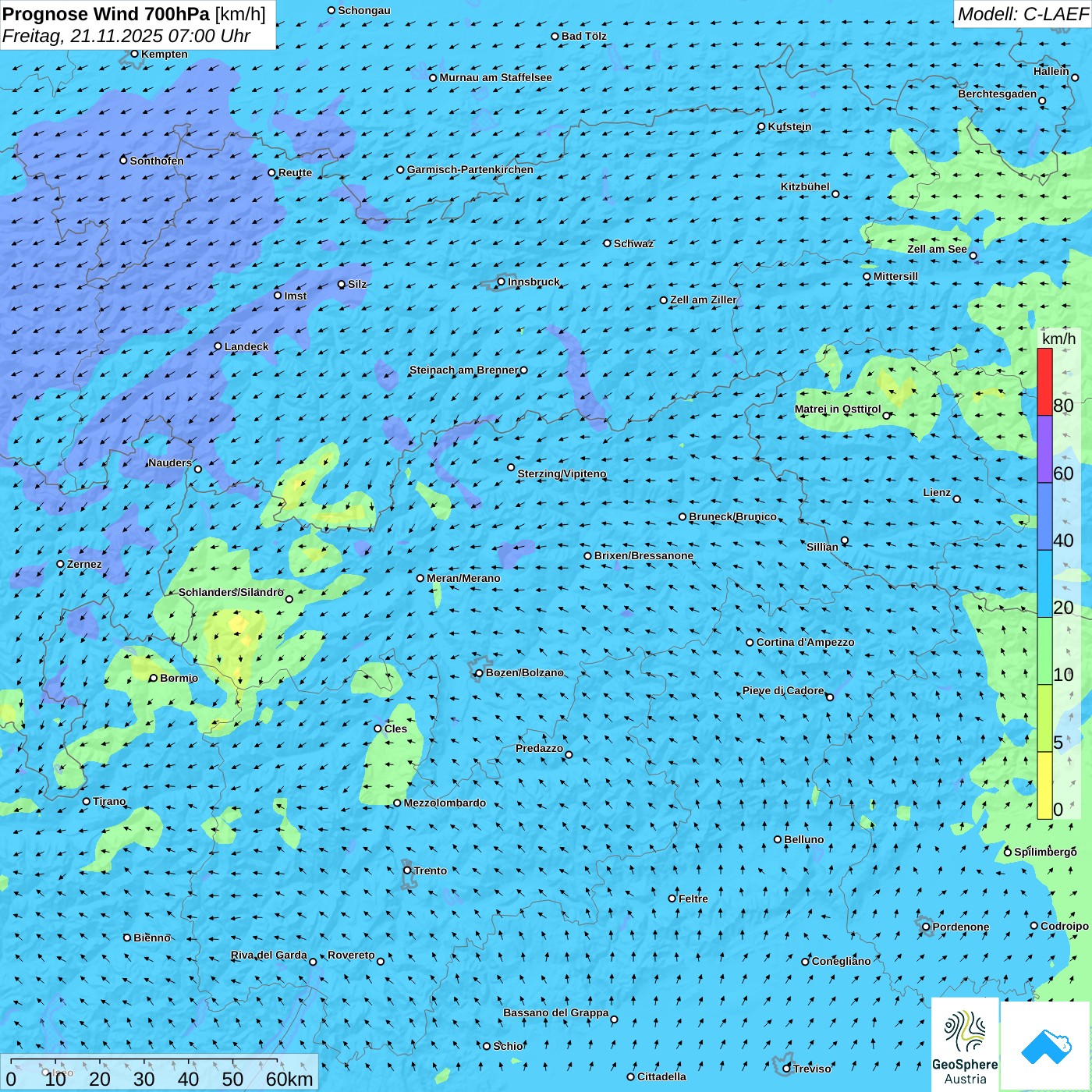This screenshot has height=1092, width=1092.
Task: Click the blue cloud roof logo icon
Action: [1046, 1046]
